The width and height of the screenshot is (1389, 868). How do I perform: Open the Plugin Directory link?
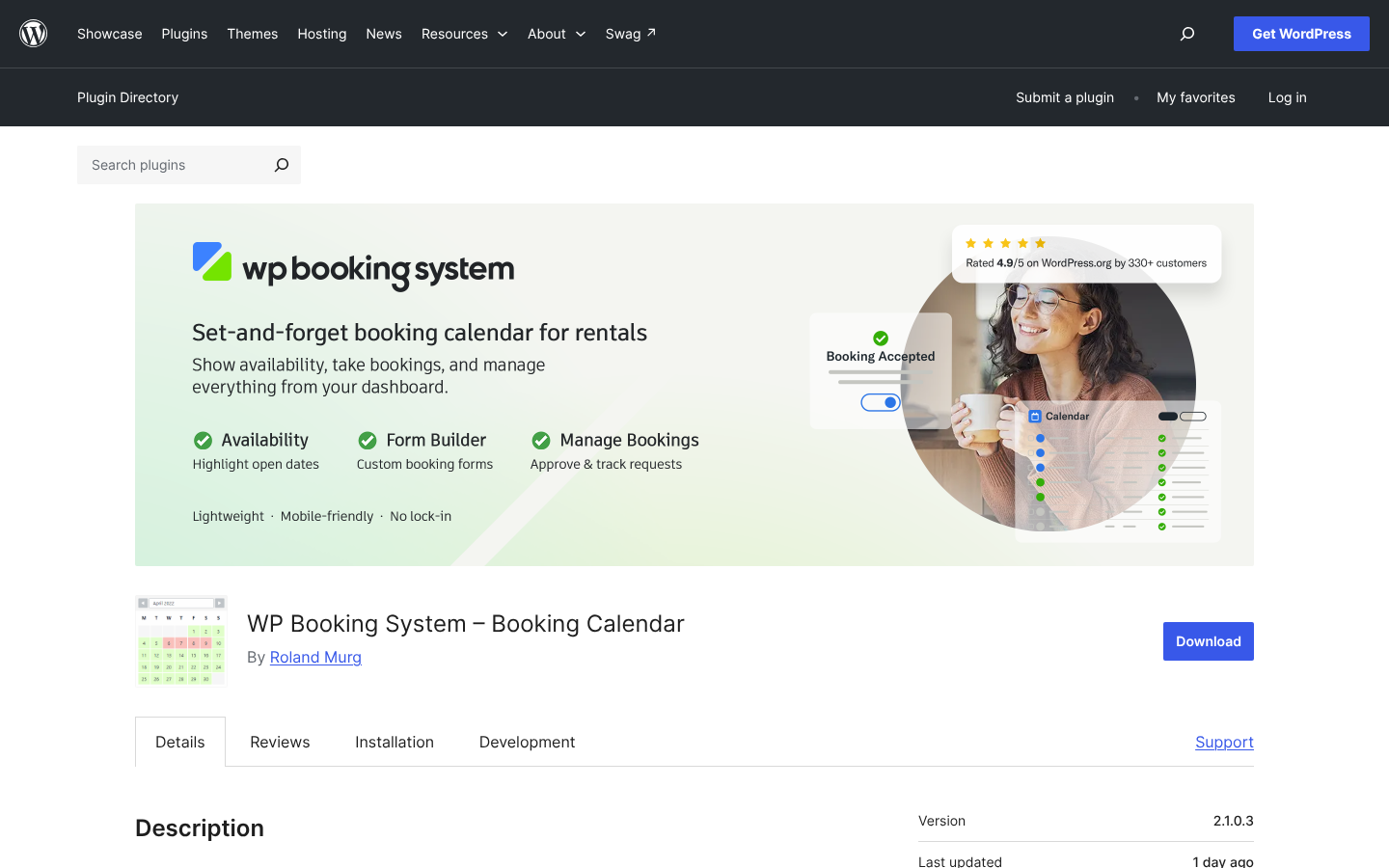pyautogui.click(x=128, y=97)
